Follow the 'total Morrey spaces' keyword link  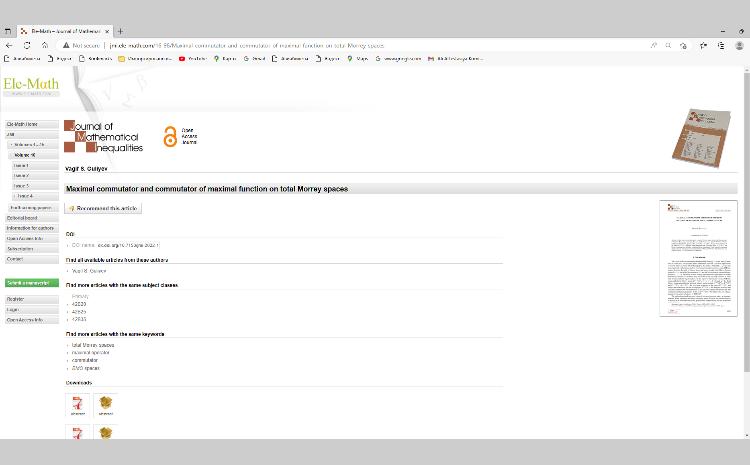point(93,345)
